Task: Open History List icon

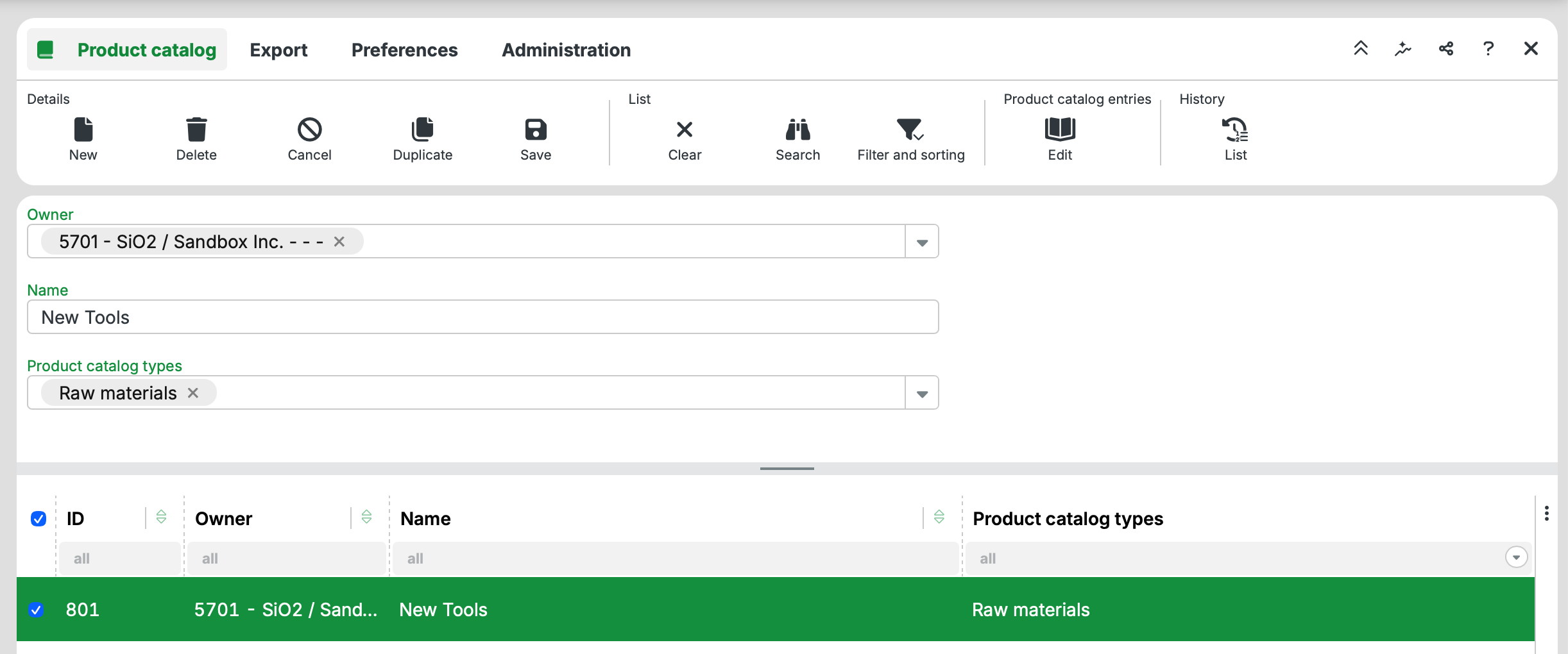Action: [x=1235, y=130]
